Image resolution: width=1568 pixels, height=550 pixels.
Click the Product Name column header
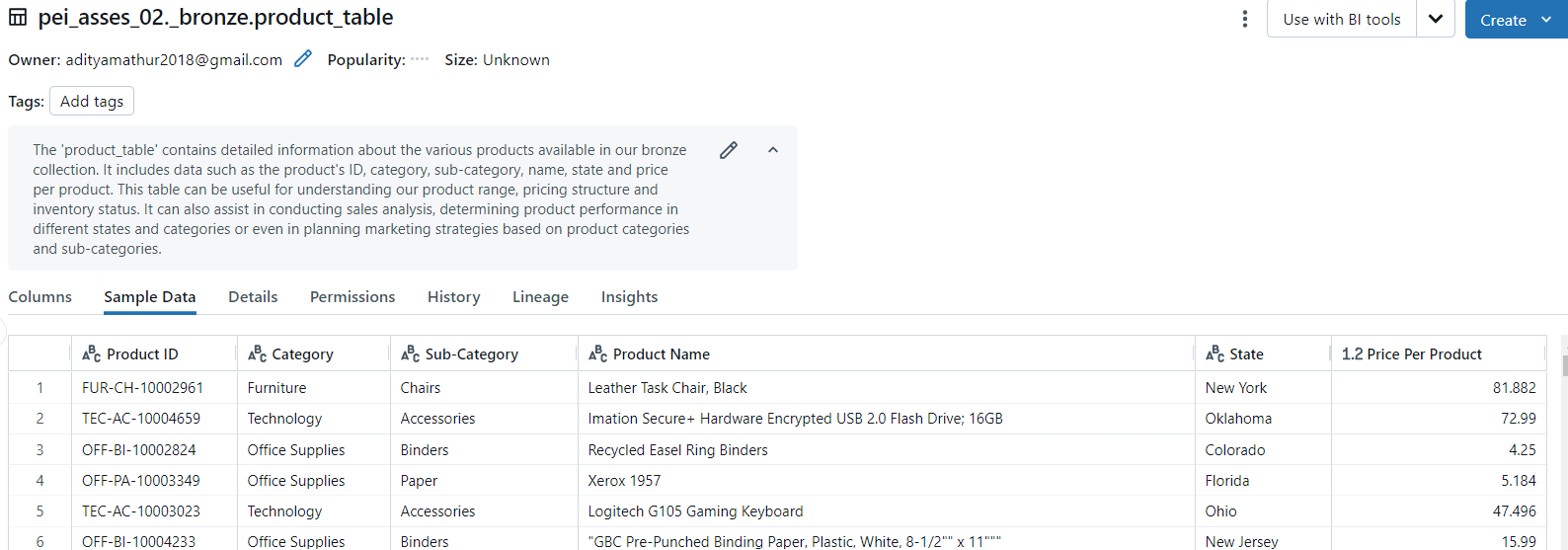click(x=886, y=354)
